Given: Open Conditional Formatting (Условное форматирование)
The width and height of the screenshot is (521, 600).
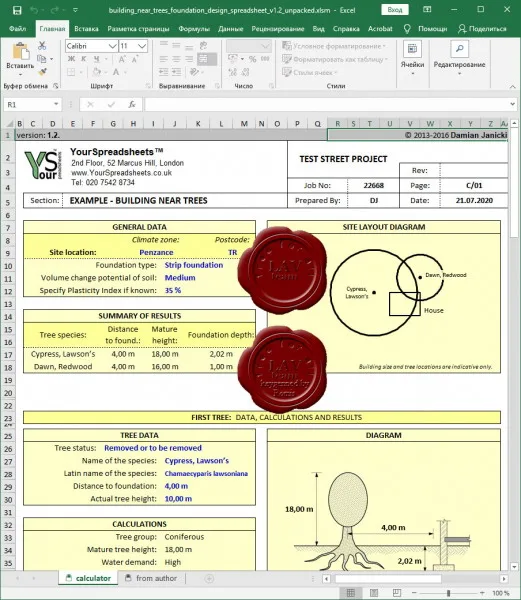Looking at the screenshot, I should [334, 46].
